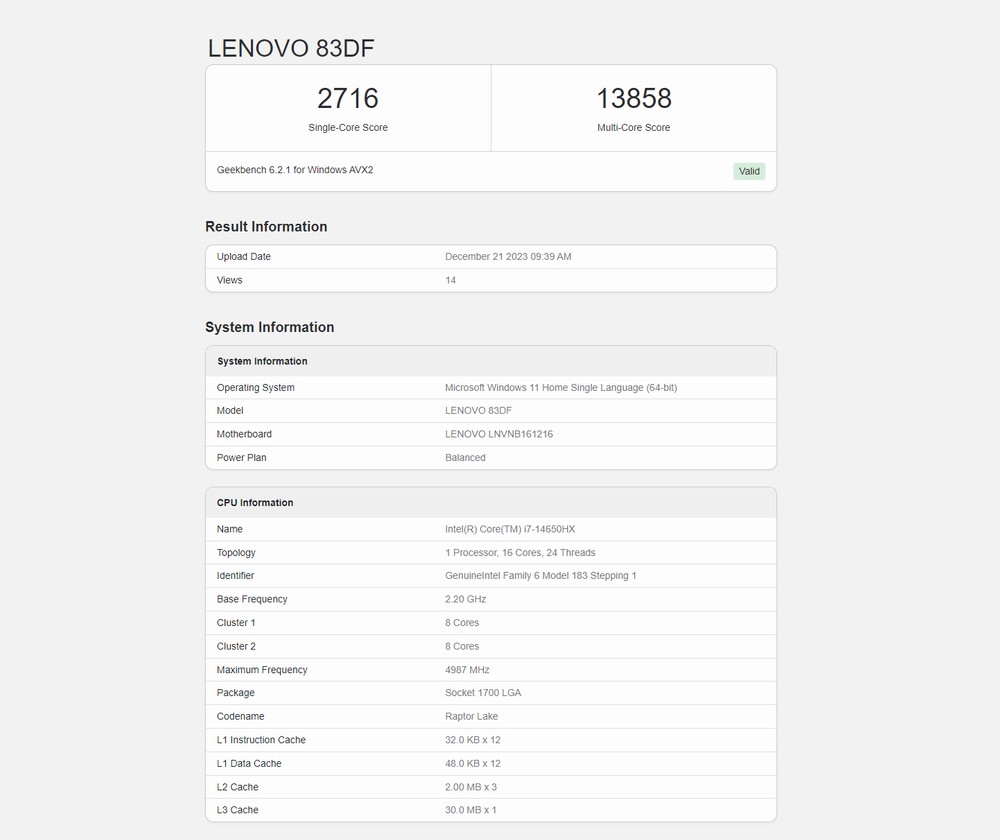
Task: Click the topology value with 16 Cores, 24 Threads
Action: pyautogui.click(x=520, y=553)
